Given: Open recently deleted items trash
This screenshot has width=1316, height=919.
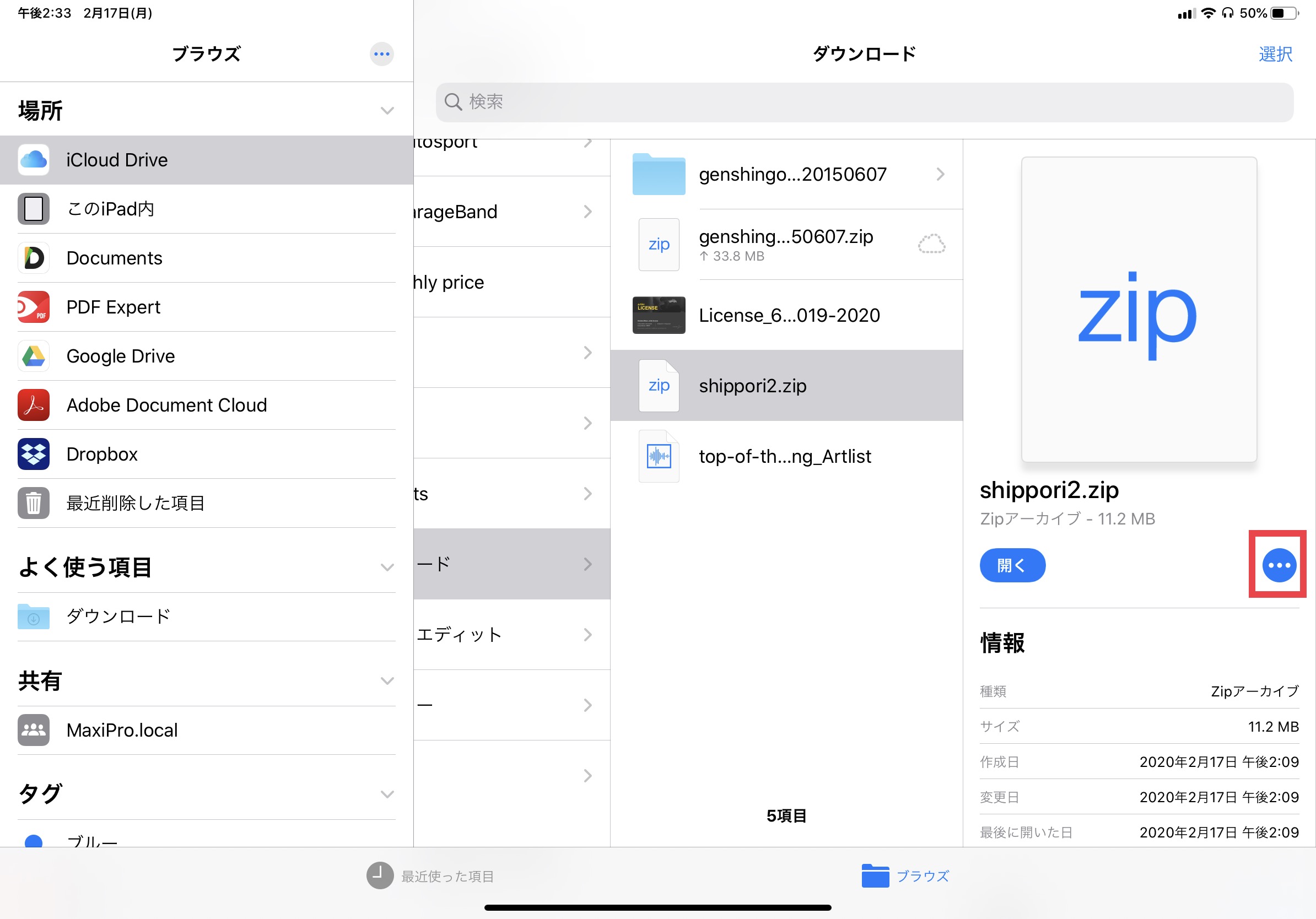Looking at the screenshot, I should (x=135, y=503).
